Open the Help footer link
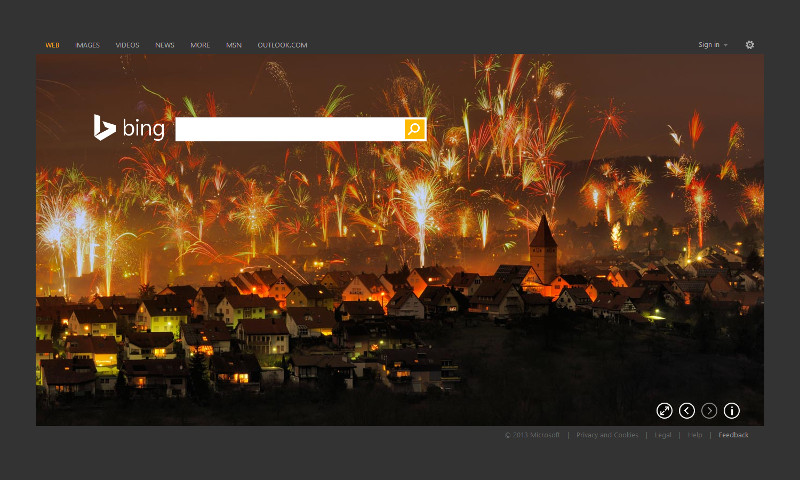800x480 pixels. click(x=695, y=435)
